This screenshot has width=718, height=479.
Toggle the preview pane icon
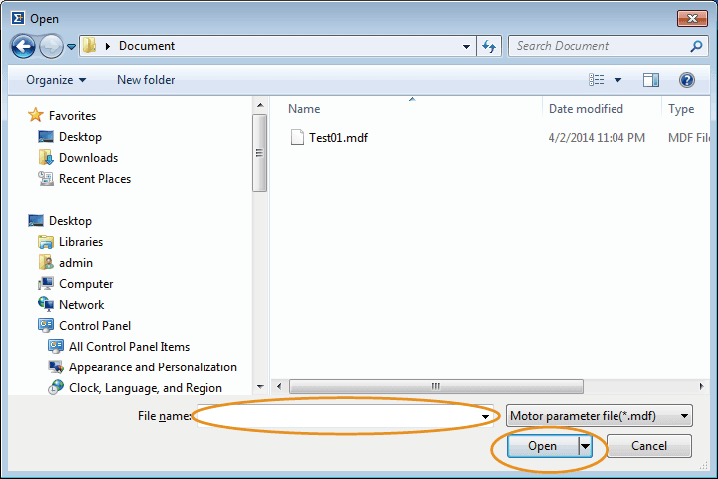tap(651, 80)
